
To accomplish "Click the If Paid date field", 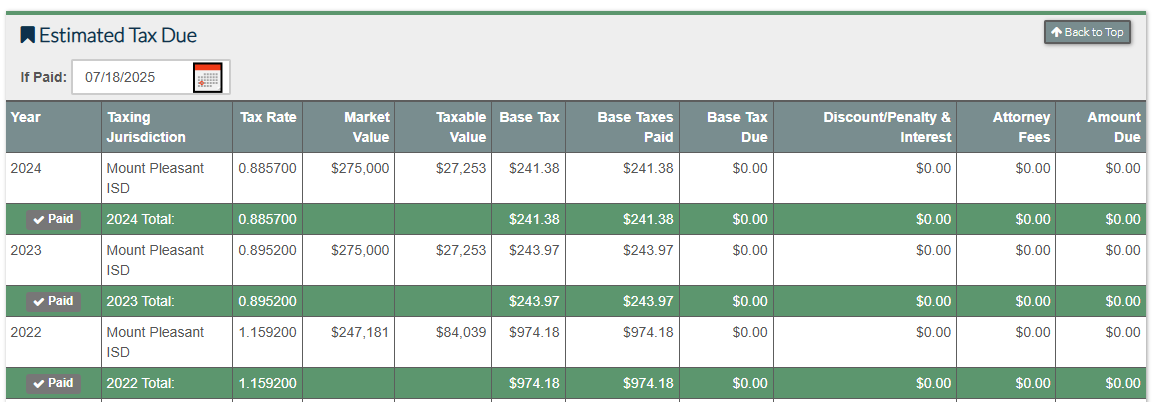I will point(132,77).
